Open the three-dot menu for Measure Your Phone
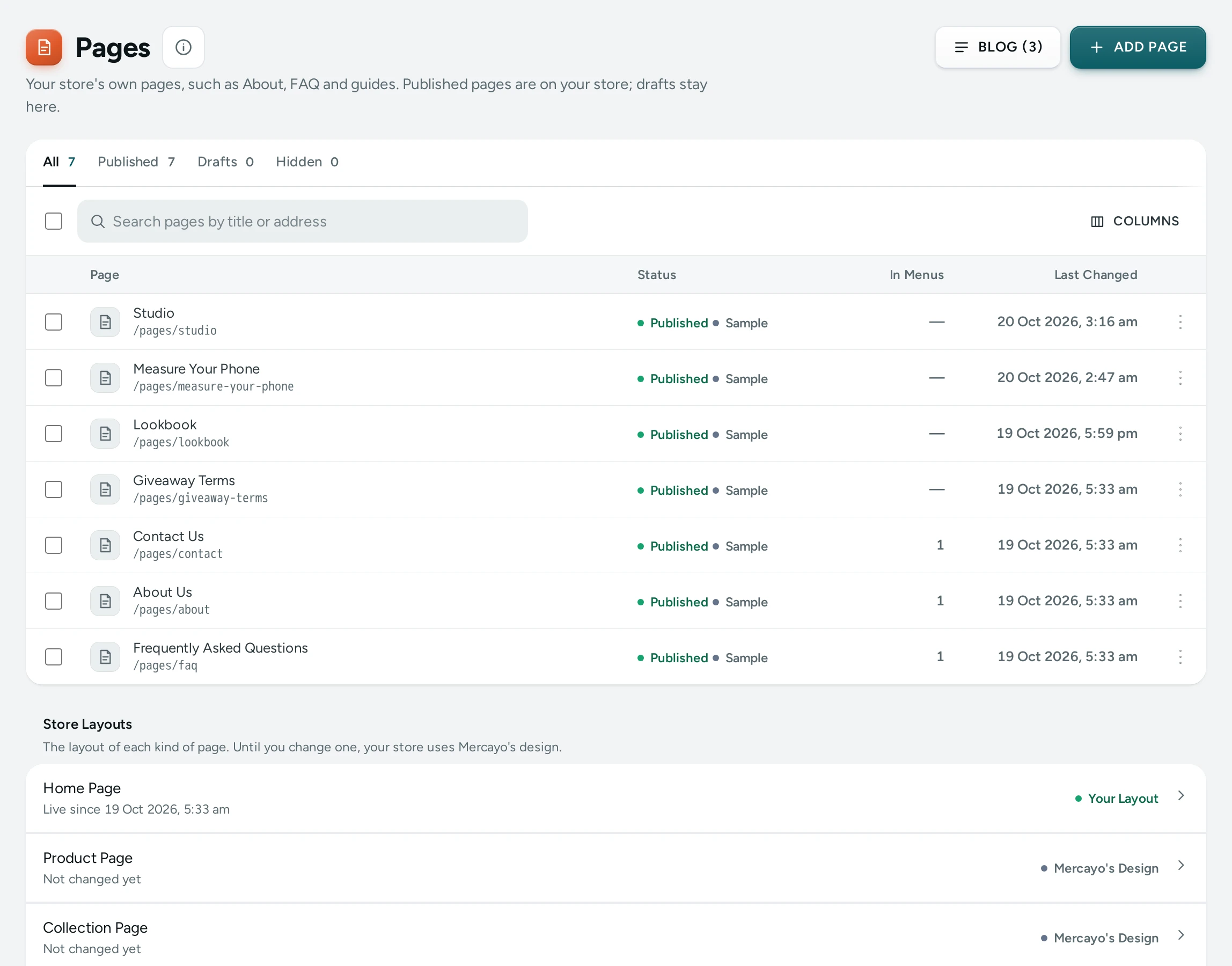The image size is (1232, 966). coord(1180,378)
